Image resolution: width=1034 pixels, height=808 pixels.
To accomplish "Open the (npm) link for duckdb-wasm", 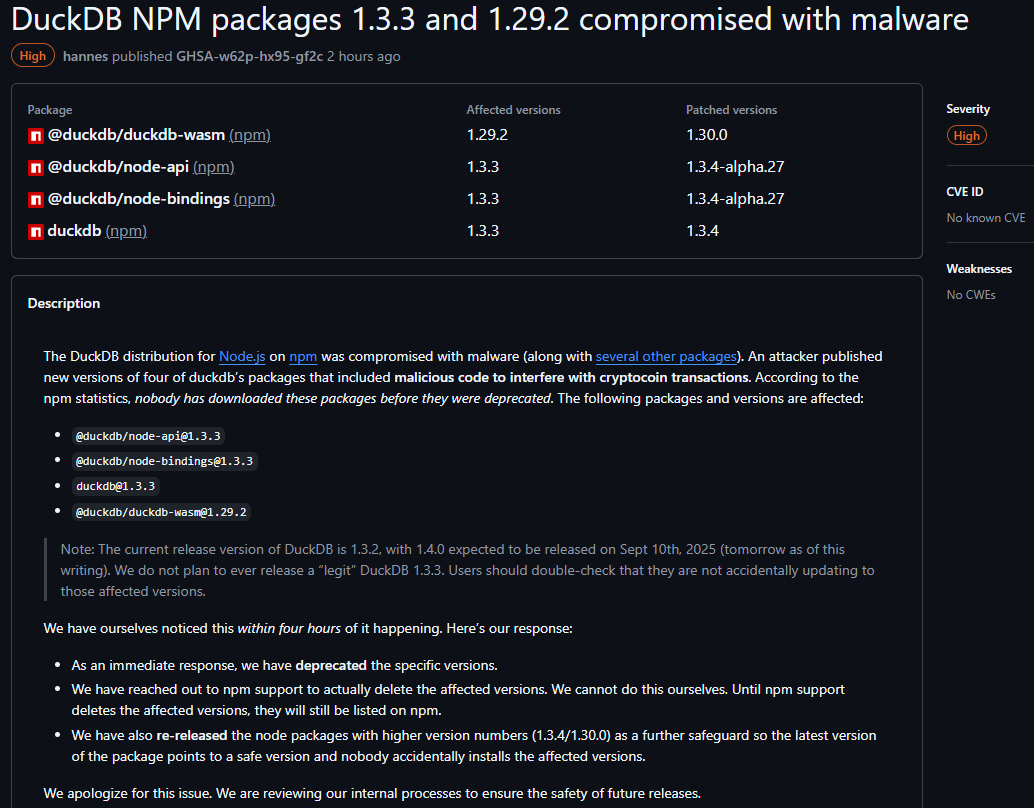I will point(250,135).
